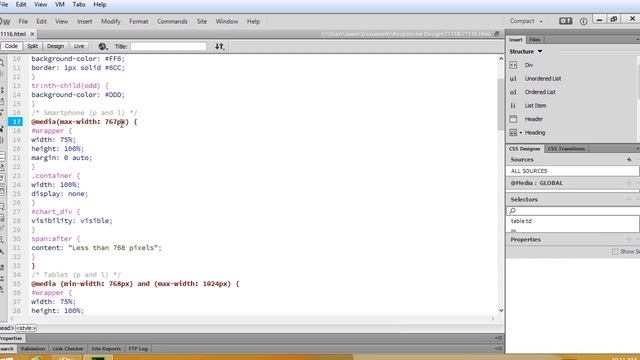Open the Dreamweaver Help menu

(253, 21)
